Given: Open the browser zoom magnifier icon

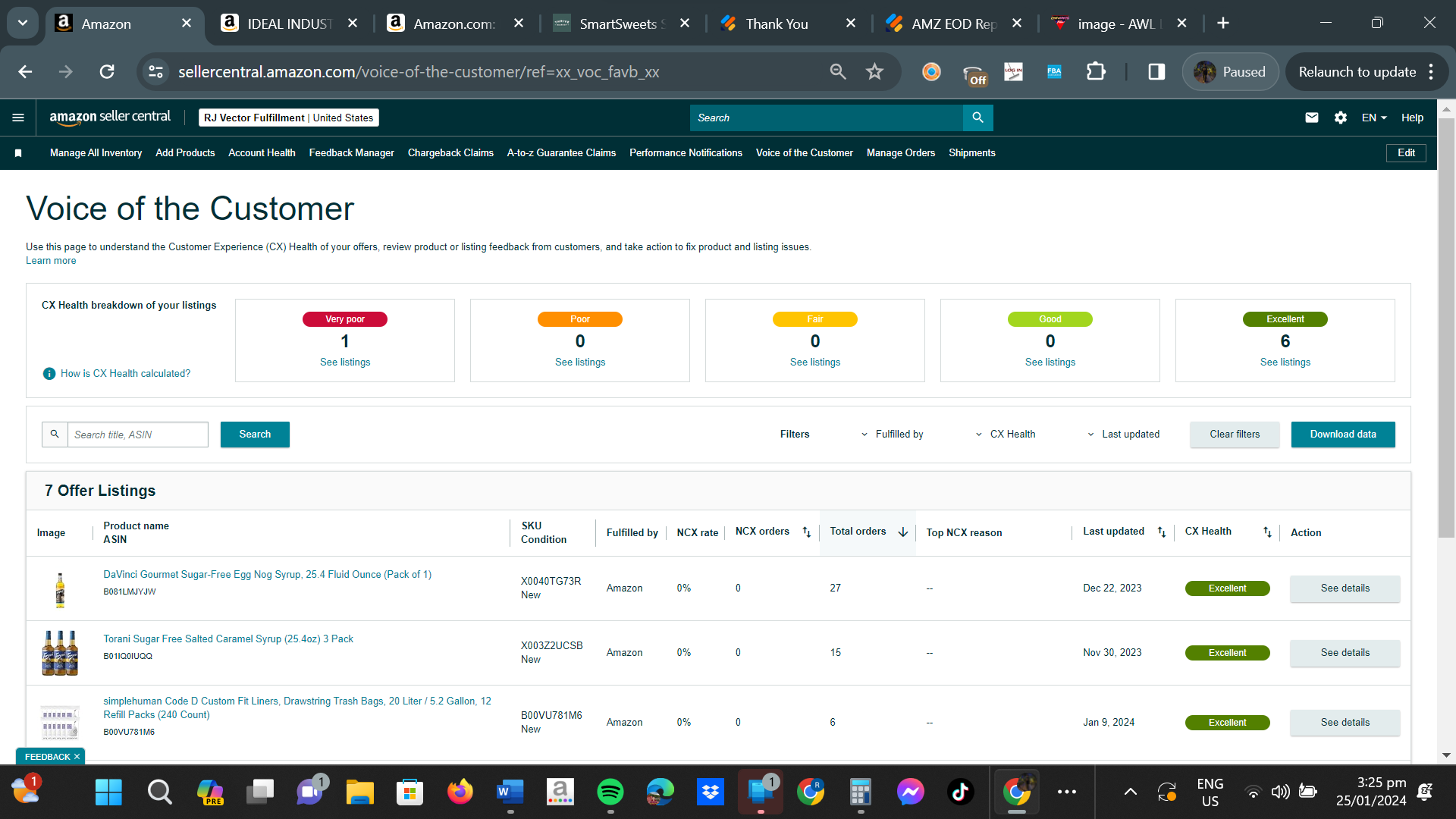Looking at the screenshot, I should coord(838,72).
